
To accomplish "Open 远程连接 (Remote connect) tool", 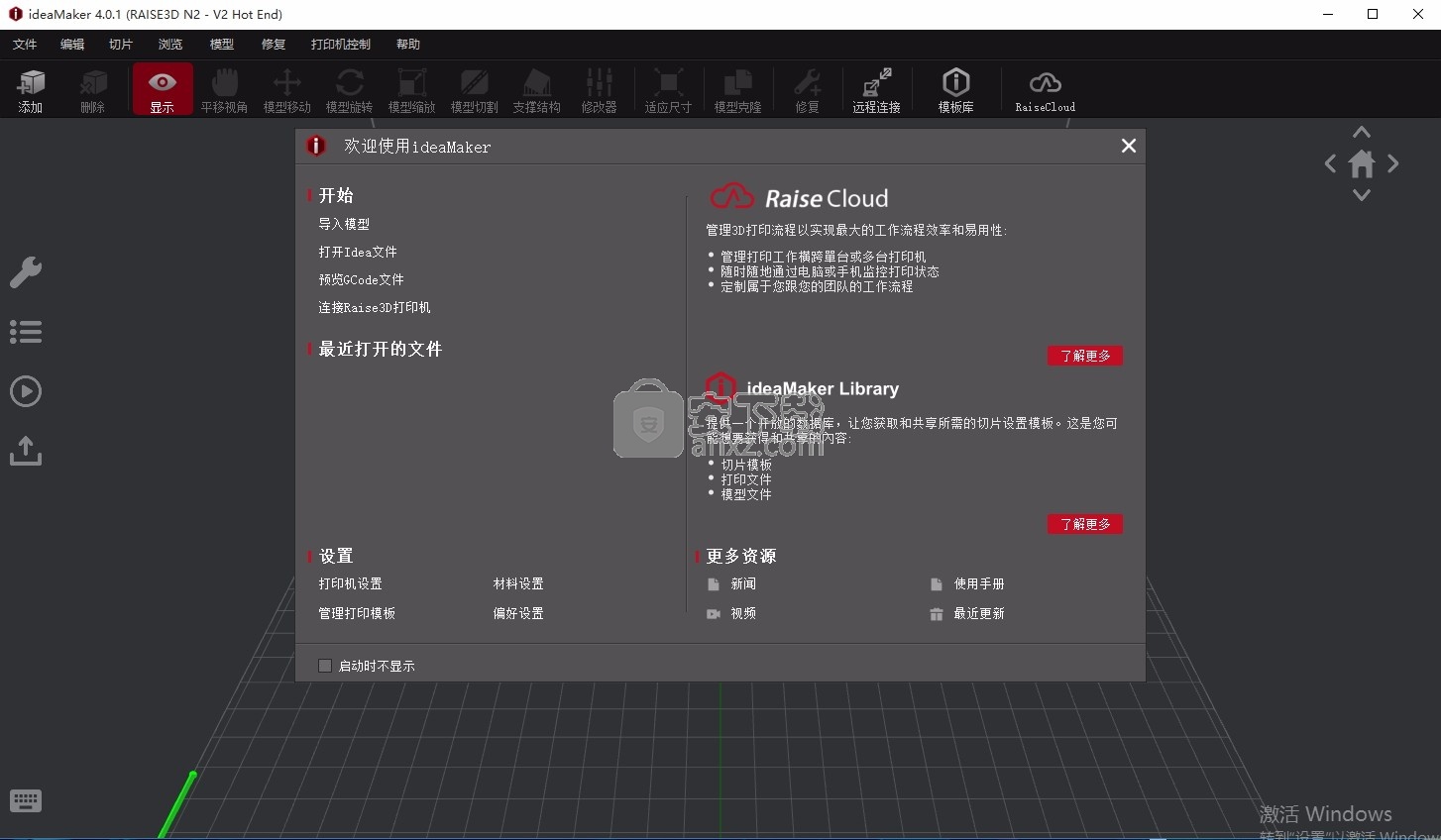I will click(x=877, y=90).
